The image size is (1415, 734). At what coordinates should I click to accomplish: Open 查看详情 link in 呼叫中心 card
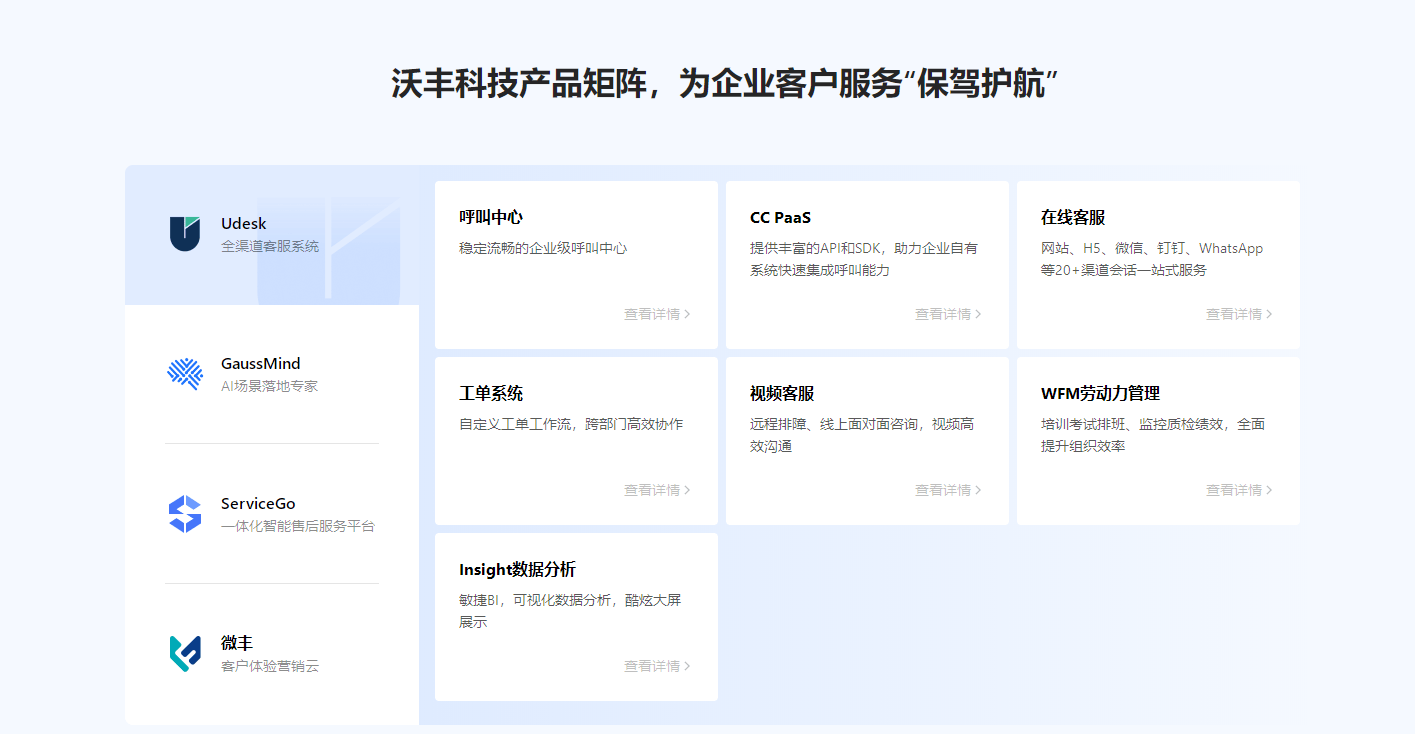click(657, 314)
